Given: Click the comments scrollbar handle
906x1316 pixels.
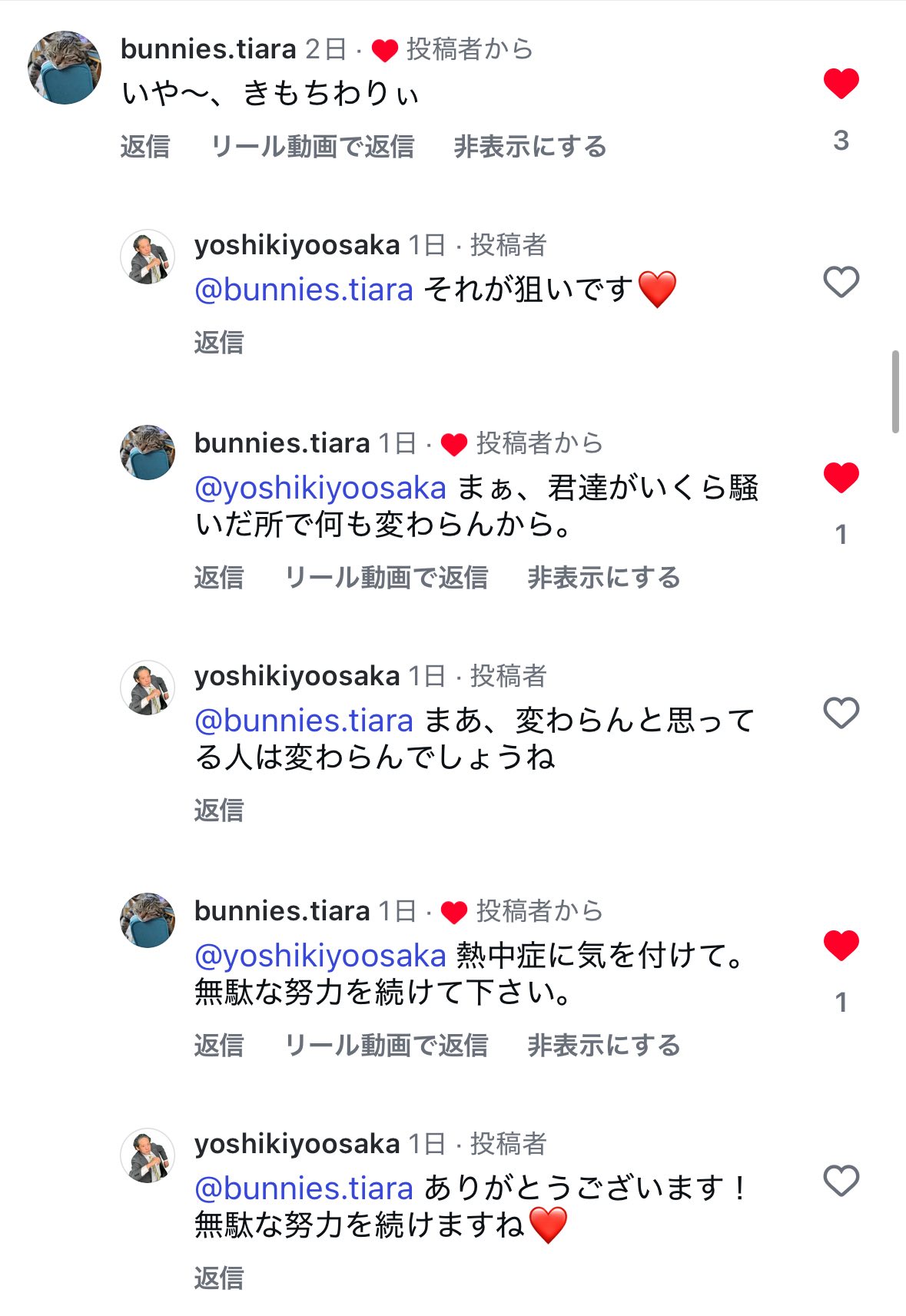Looking at the screenshot, I should [x=895, y=392].
